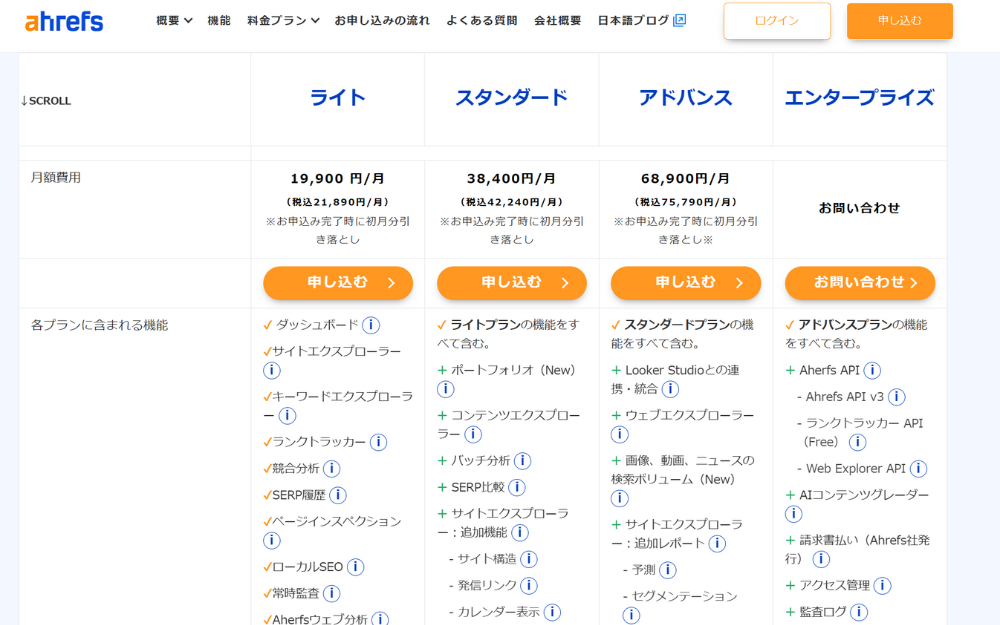1000x625 pixels.
Task: Open info icon next to 競合分析
Action: point(332,469)
